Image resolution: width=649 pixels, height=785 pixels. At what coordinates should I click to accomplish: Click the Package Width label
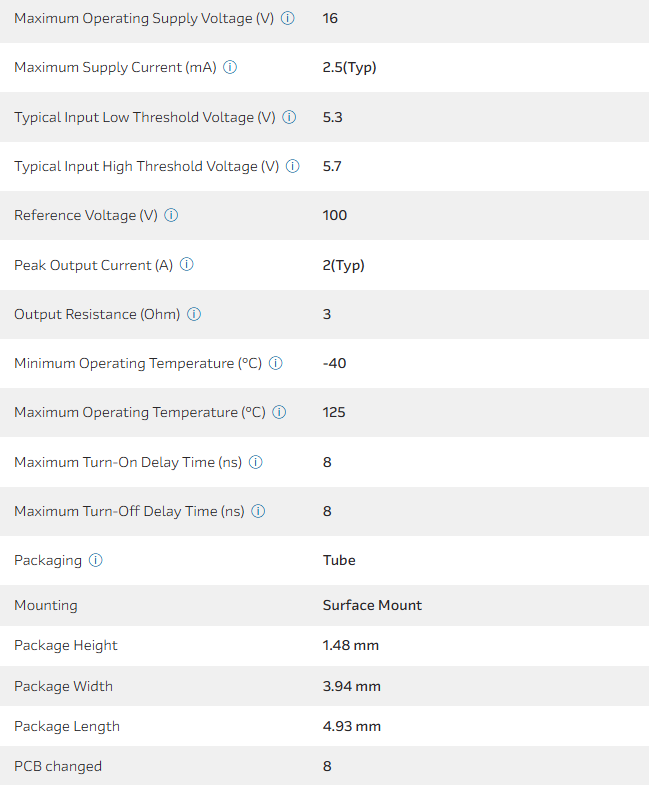(63, 686)
